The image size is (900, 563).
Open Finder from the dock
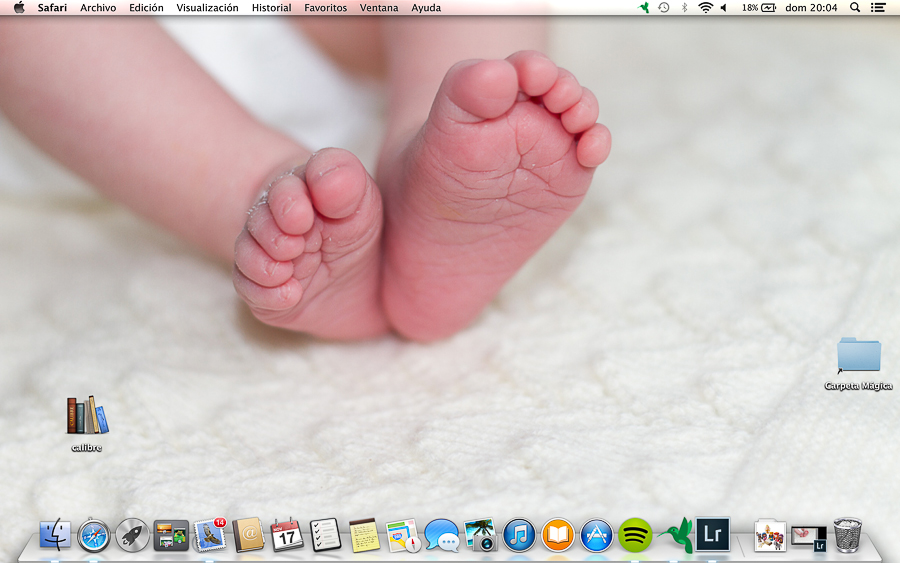pyautogui.click(x=55, y=535)
